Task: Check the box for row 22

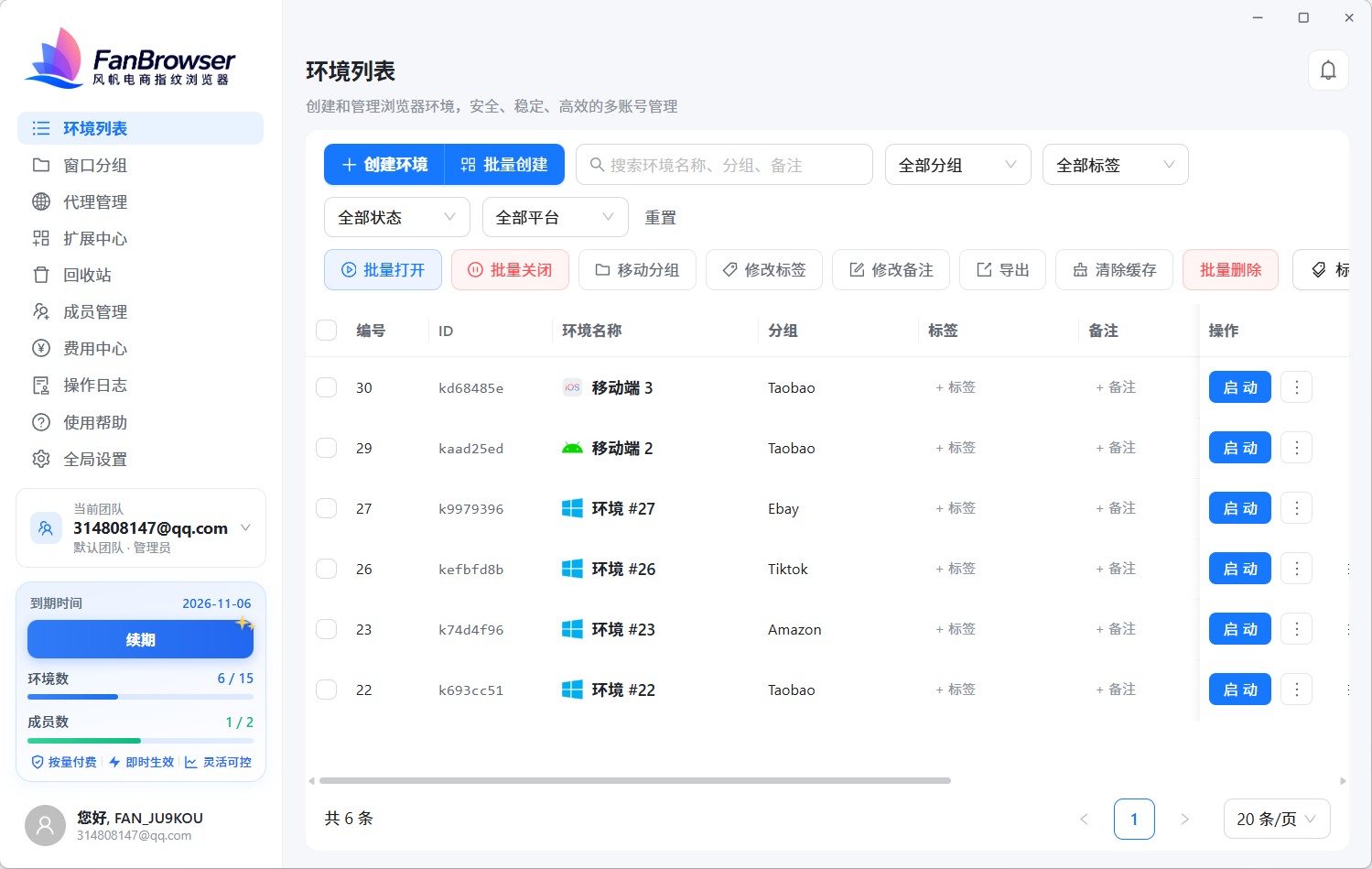Action: (327, 690)
